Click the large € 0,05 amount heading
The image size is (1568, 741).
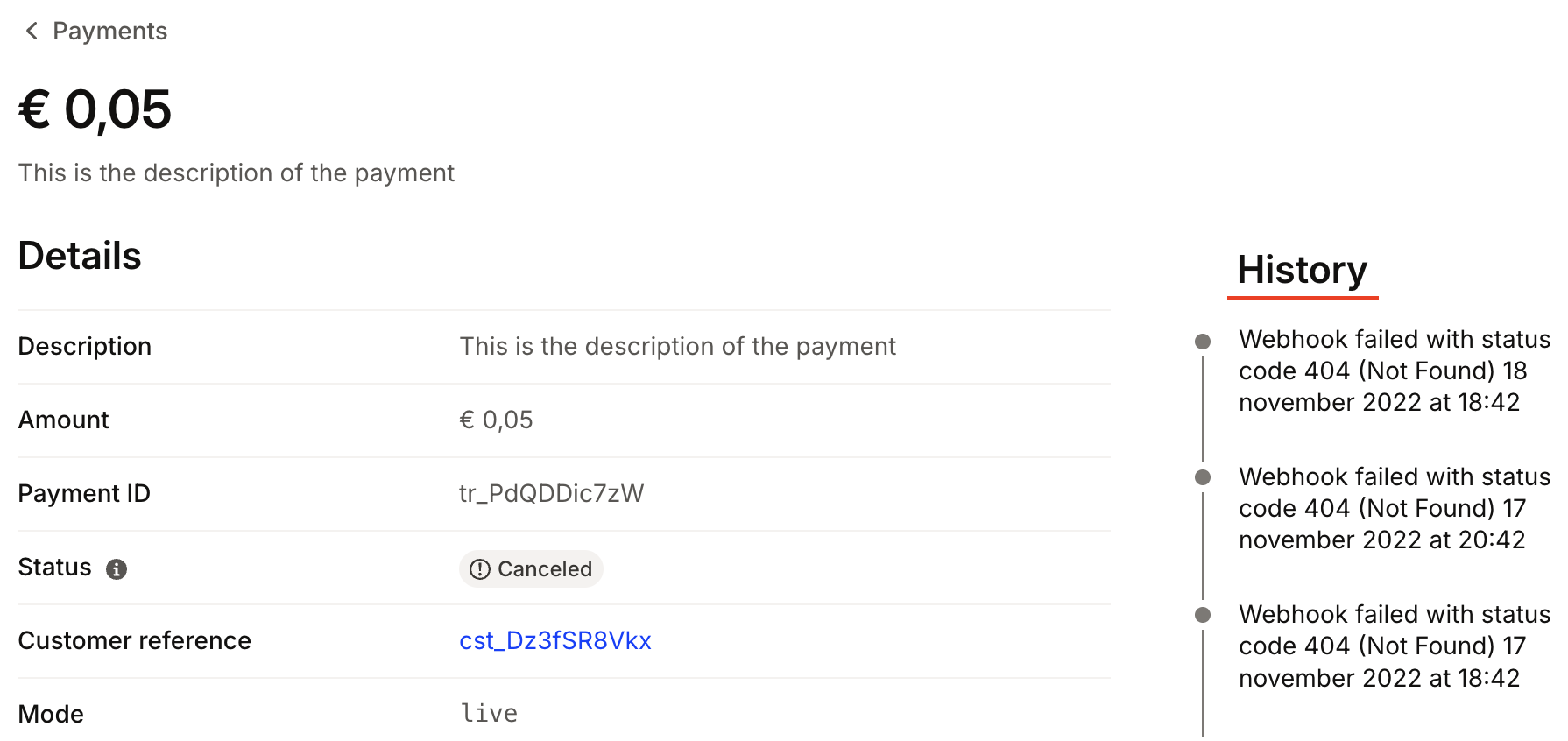pos(95,110)
